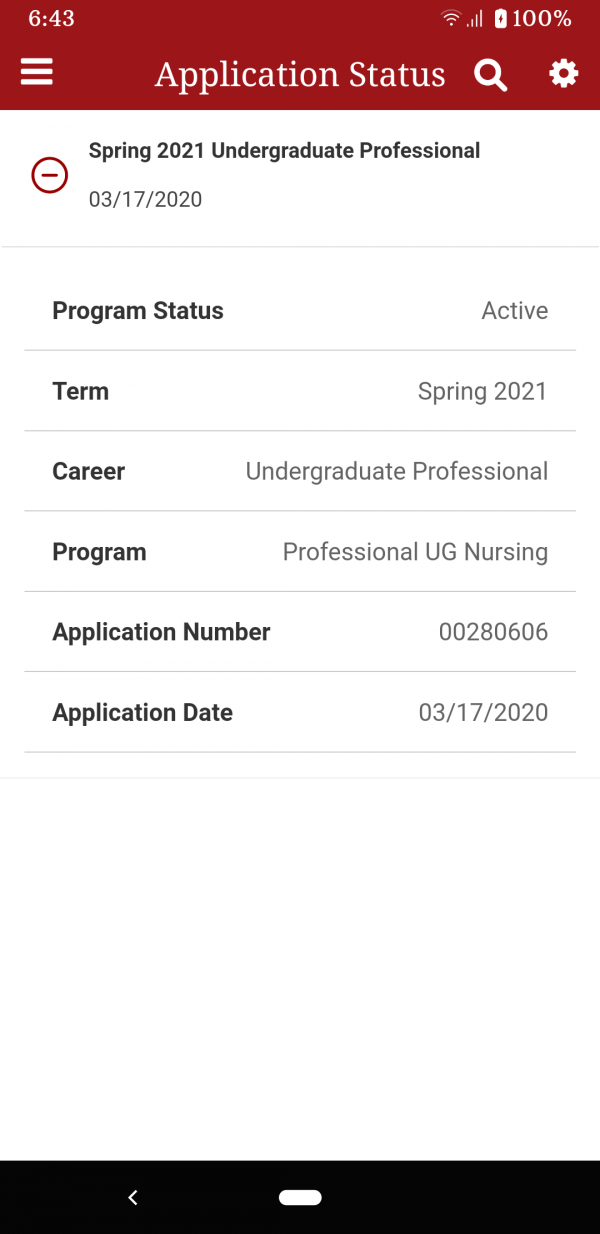Tap the search magnifier icon
This screenshot has height=1234, width=600.
(490, 74)
